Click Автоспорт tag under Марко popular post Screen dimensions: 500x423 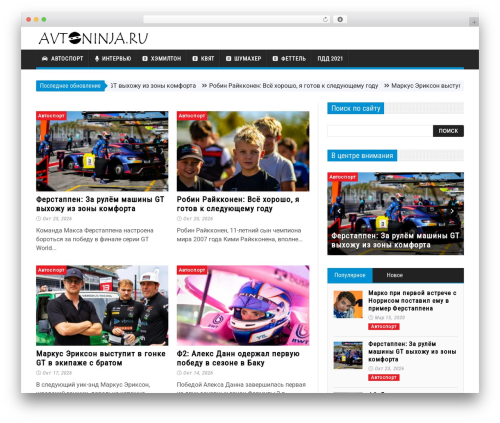click(384, 327)
